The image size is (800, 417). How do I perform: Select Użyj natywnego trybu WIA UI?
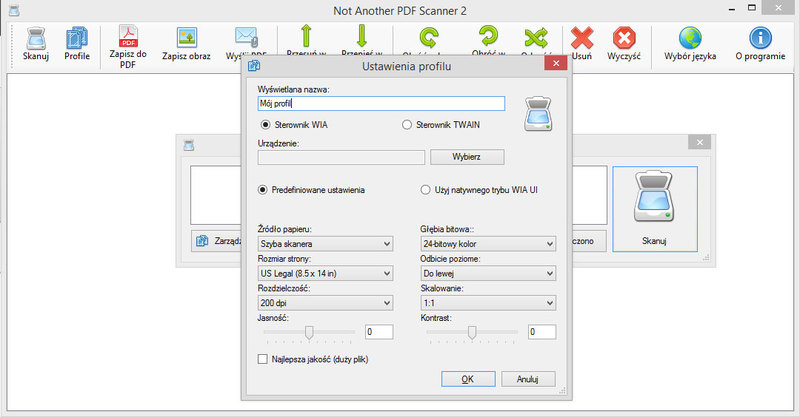[x=425, y=190]
